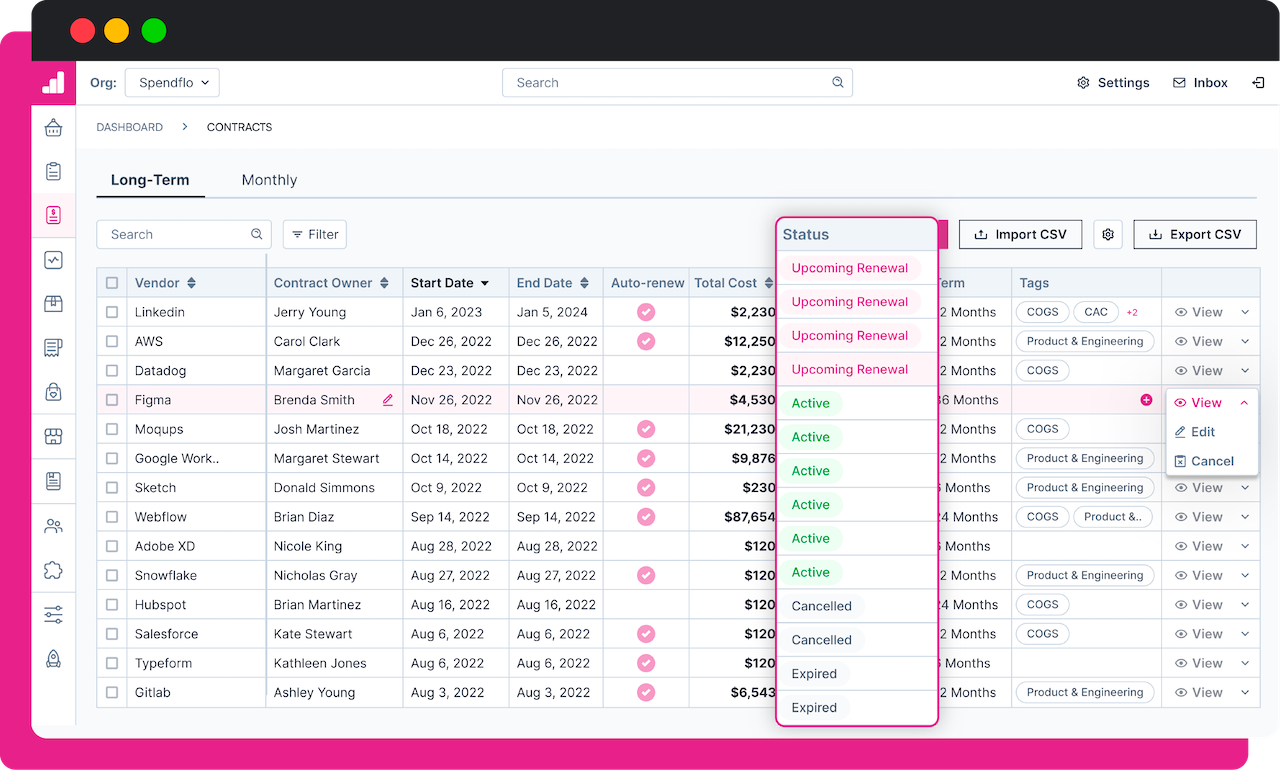Click the magnifier in the top search bar
1280x770 pixels.
[x=838, y=83]
